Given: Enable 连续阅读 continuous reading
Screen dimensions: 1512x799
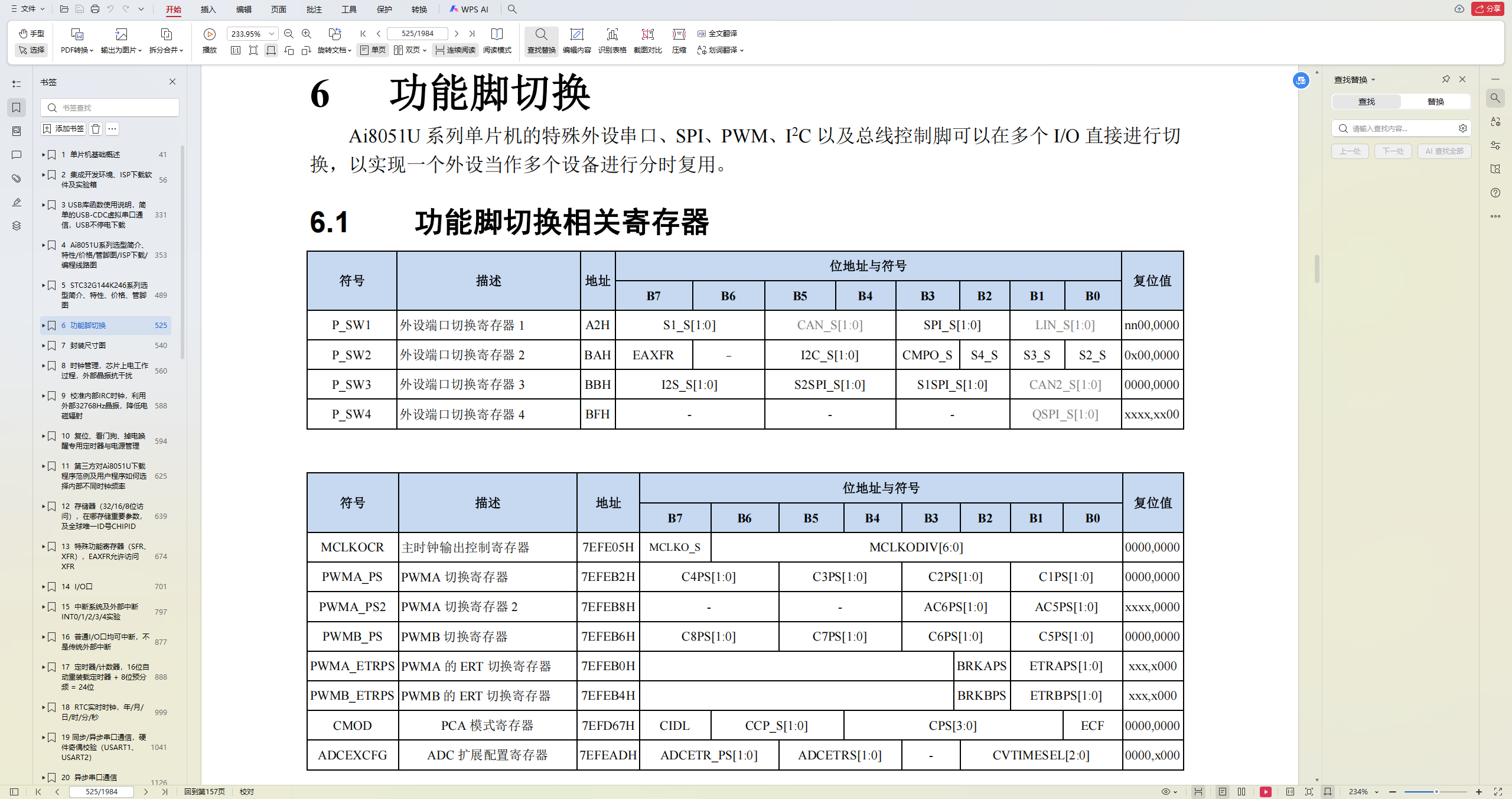Looking at the screenshot, I should point(455,50).
